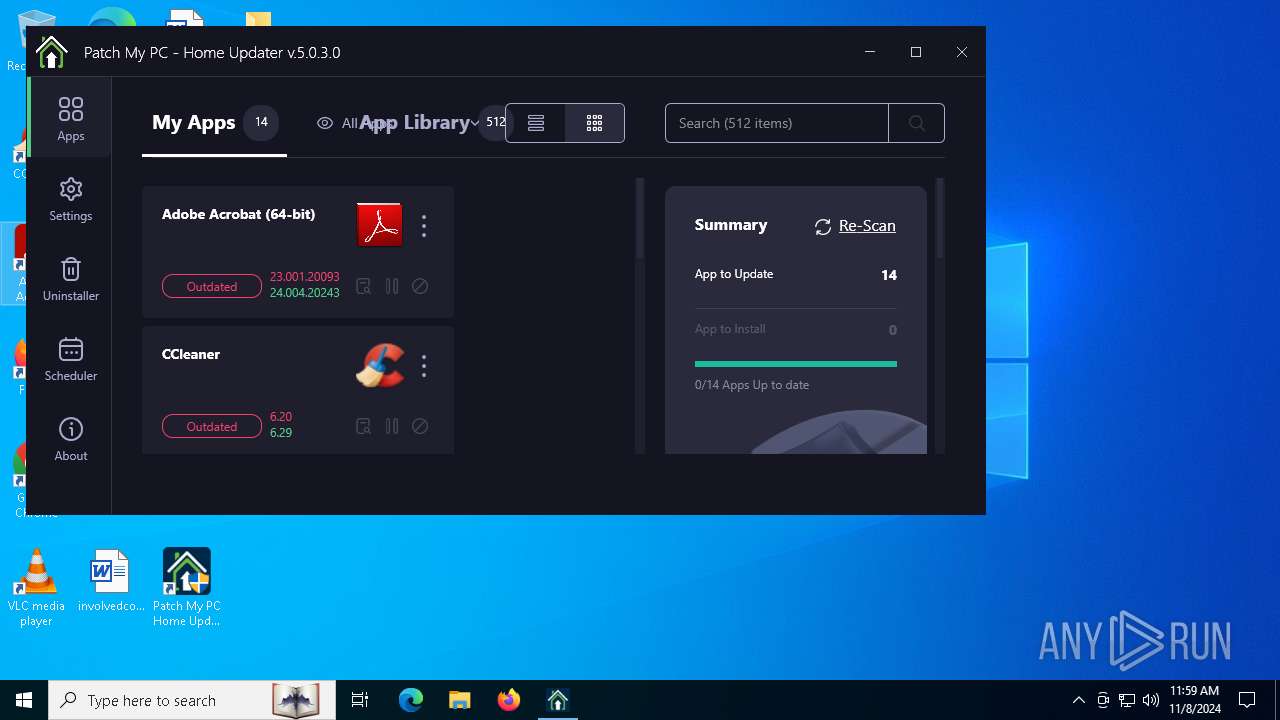Open File Explorer from the taskbar

coord(460,700)
